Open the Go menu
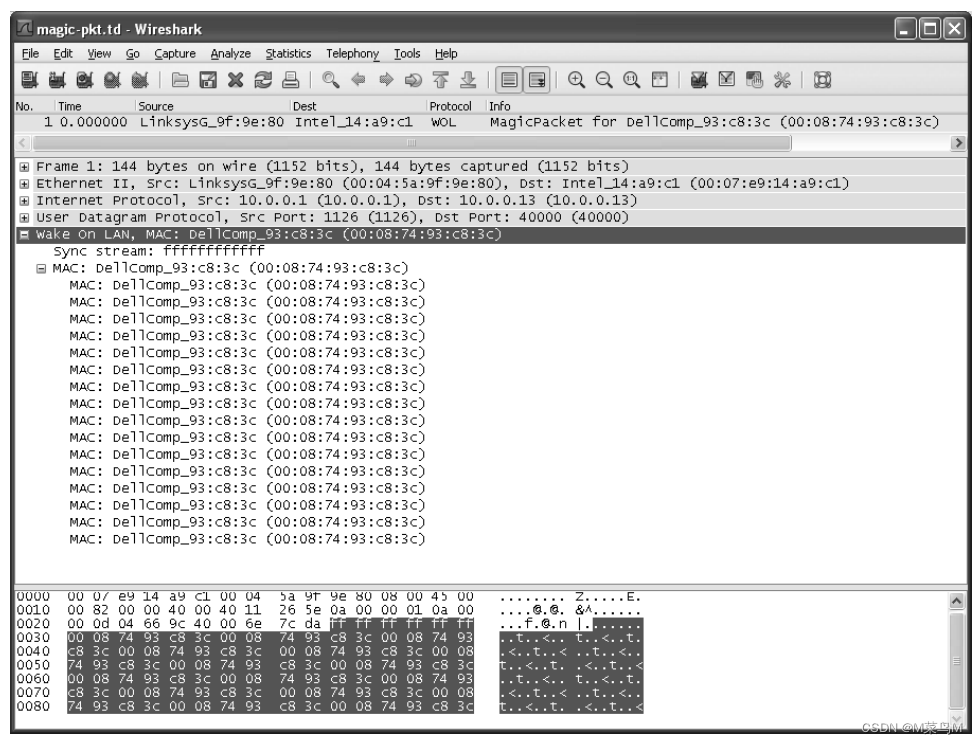 pyautogui.click(x=132, y=54)
